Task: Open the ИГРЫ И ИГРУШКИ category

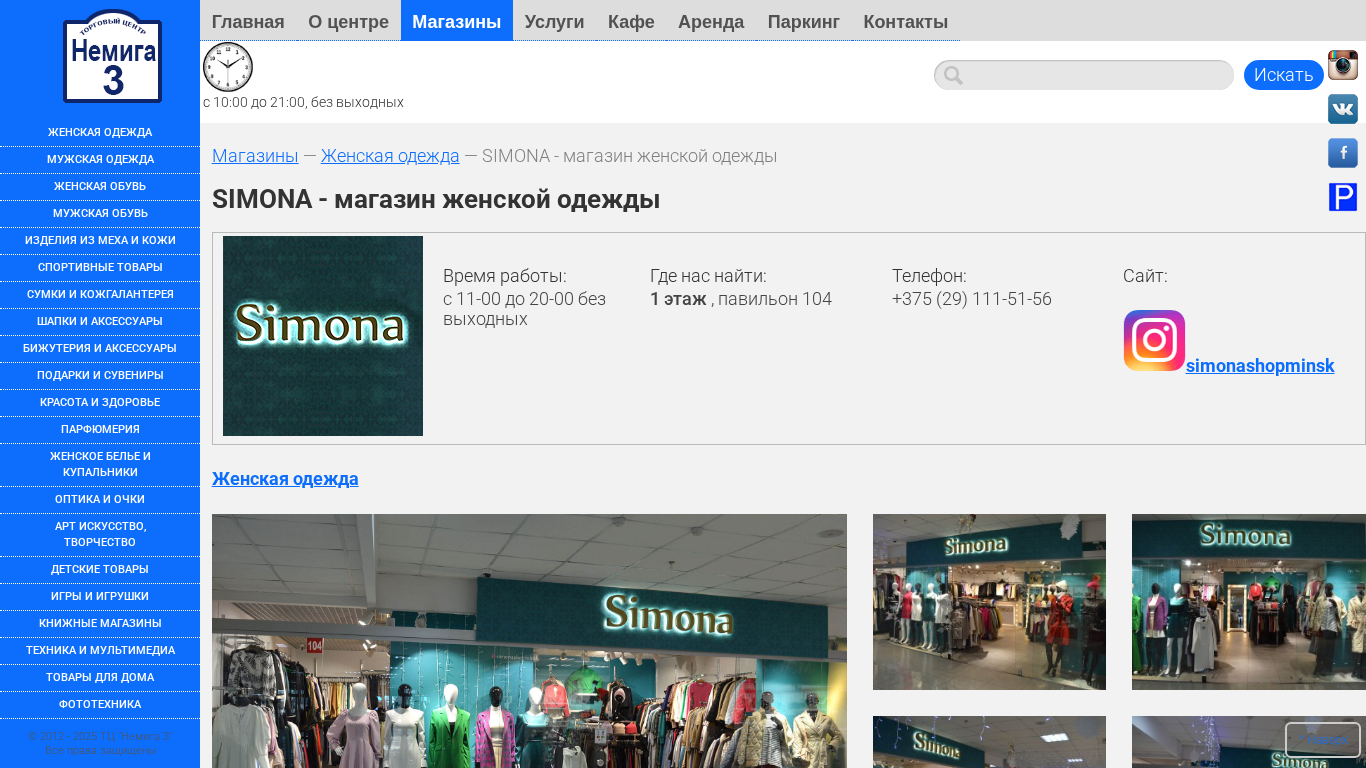Action: [100, 597]
